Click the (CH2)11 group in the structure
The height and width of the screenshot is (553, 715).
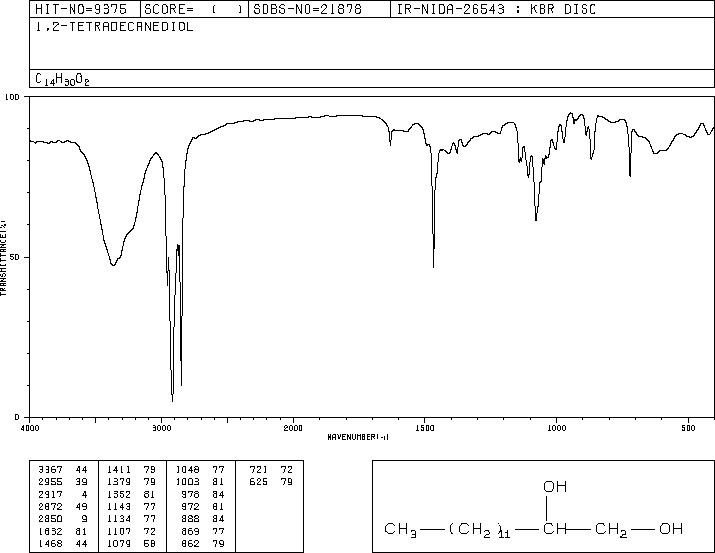tap(479, 530)
